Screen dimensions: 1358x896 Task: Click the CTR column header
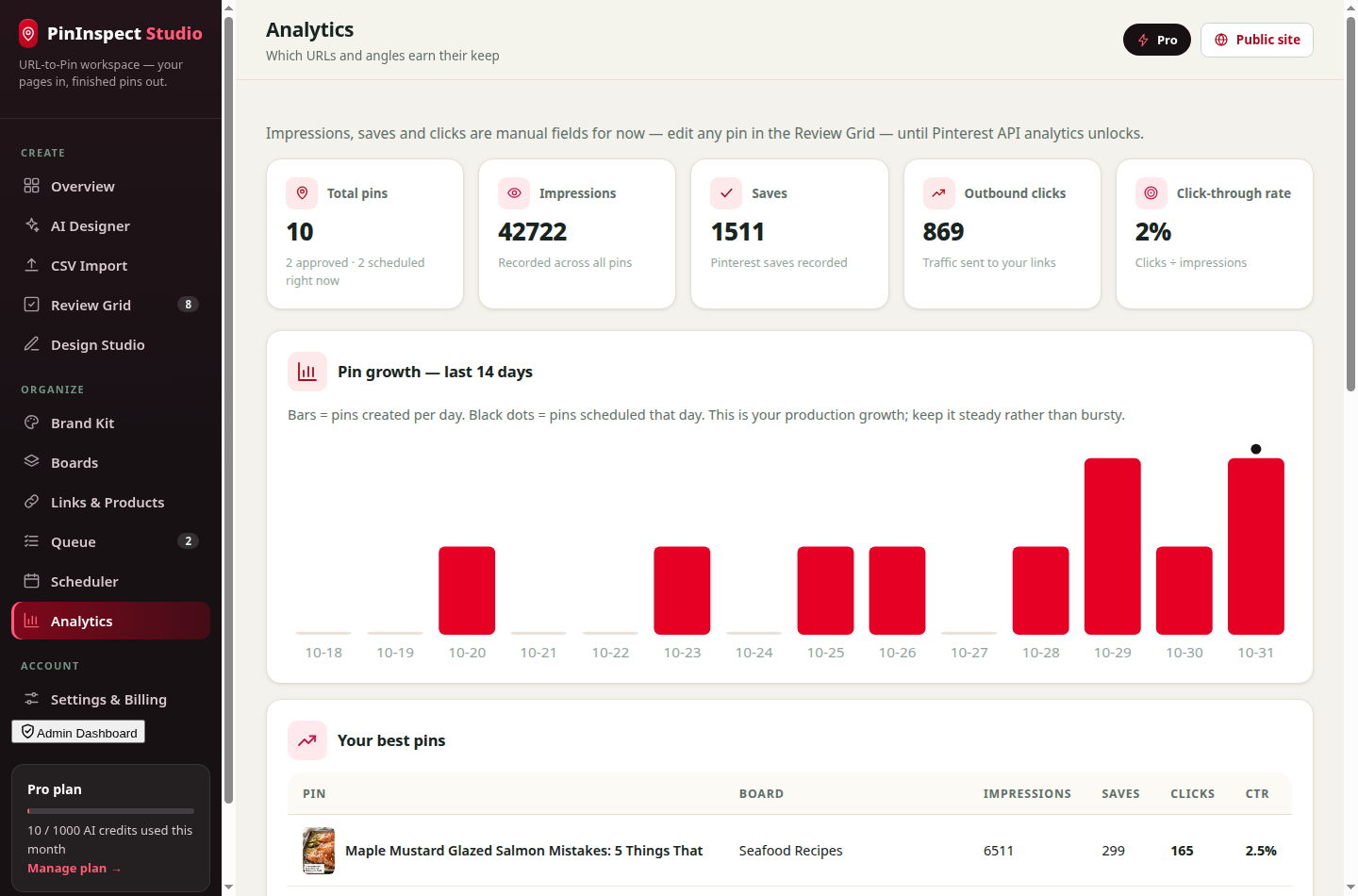pyautogui.click(x=1257, y=794)
